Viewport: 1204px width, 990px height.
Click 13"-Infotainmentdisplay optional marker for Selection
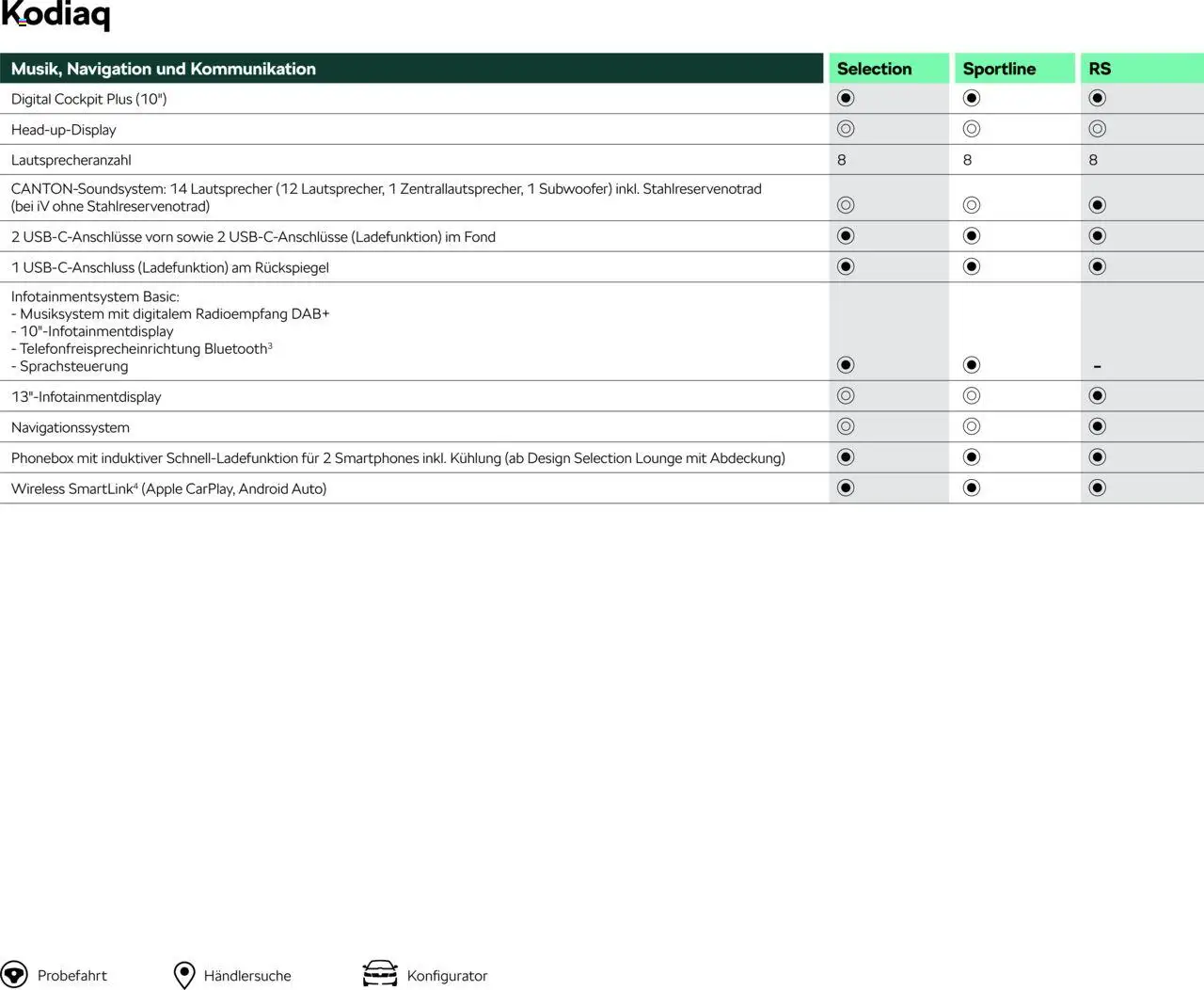coord(846,396)
